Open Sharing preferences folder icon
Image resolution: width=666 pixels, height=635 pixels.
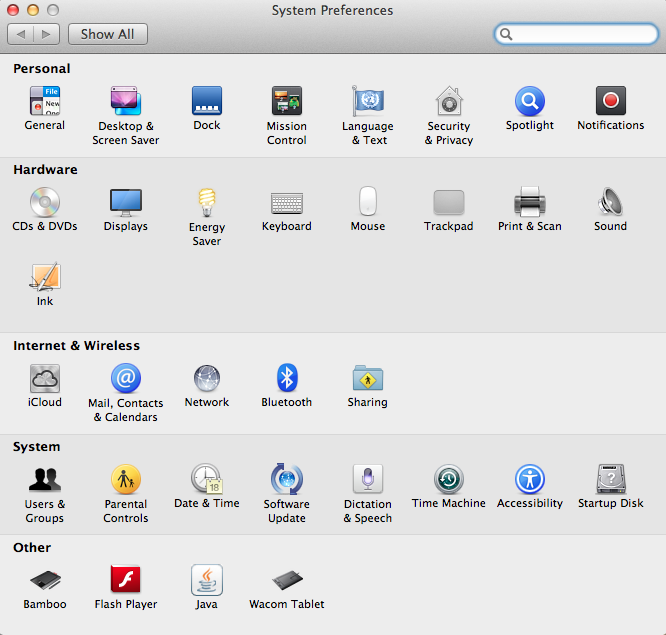[368, 378]
